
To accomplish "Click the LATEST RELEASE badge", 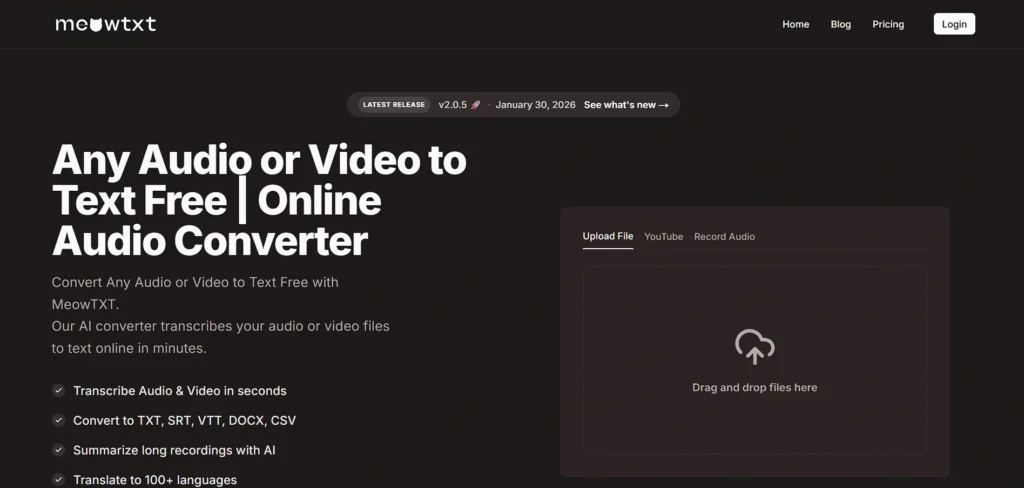I will (x=394, y=105).
